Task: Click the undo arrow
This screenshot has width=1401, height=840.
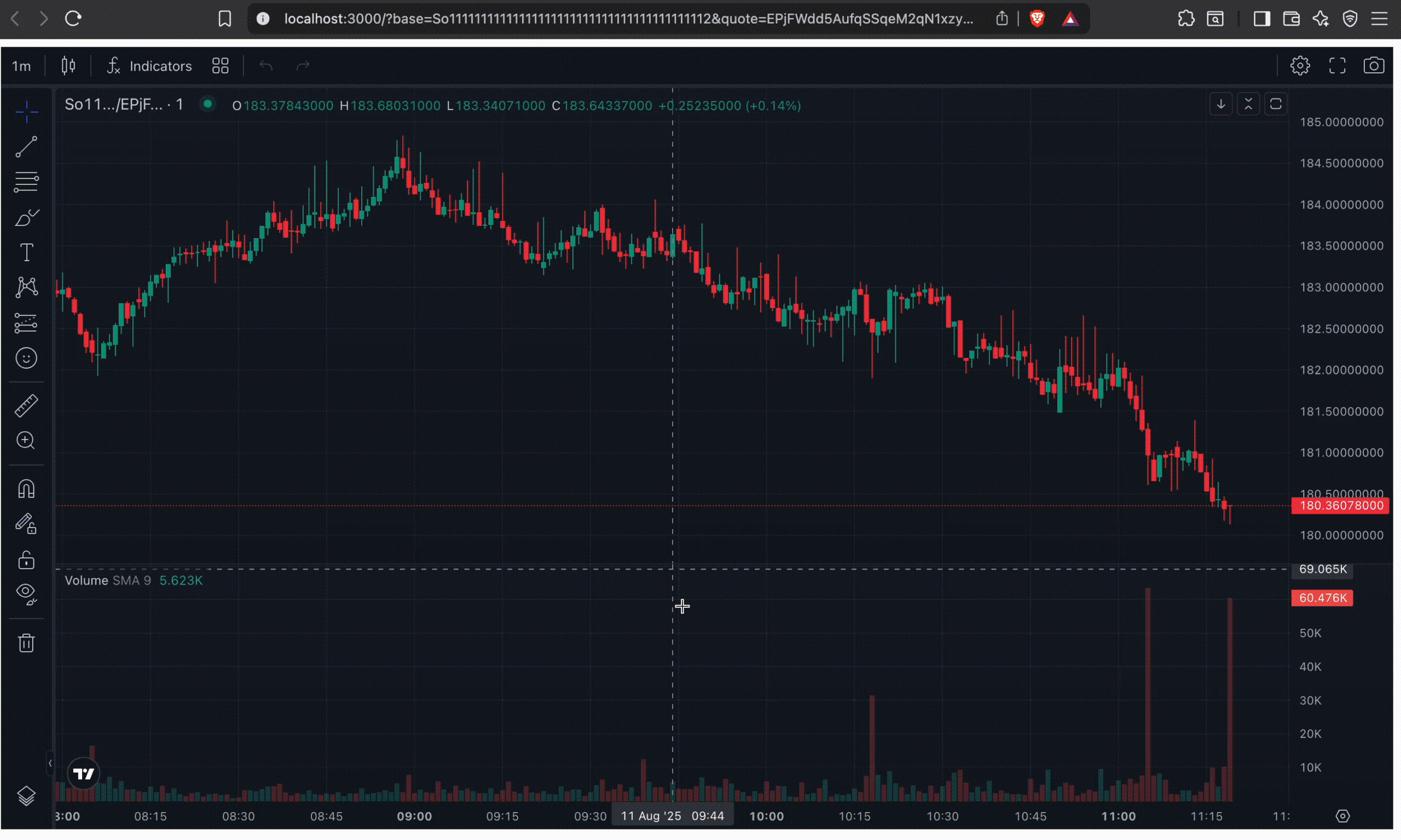Action: tap(266, 66)
